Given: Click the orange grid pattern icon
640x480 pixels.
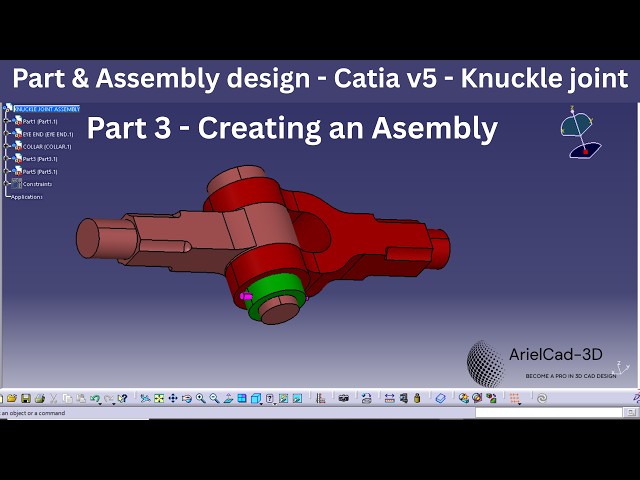Looking at the screenshot, I should (x=514, y=398).
